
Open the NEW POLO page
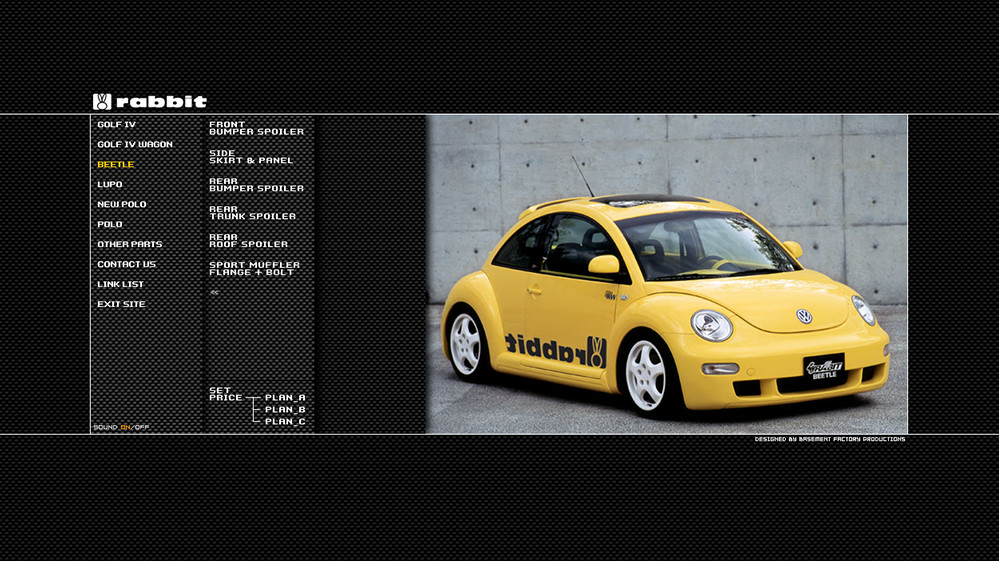122,204
